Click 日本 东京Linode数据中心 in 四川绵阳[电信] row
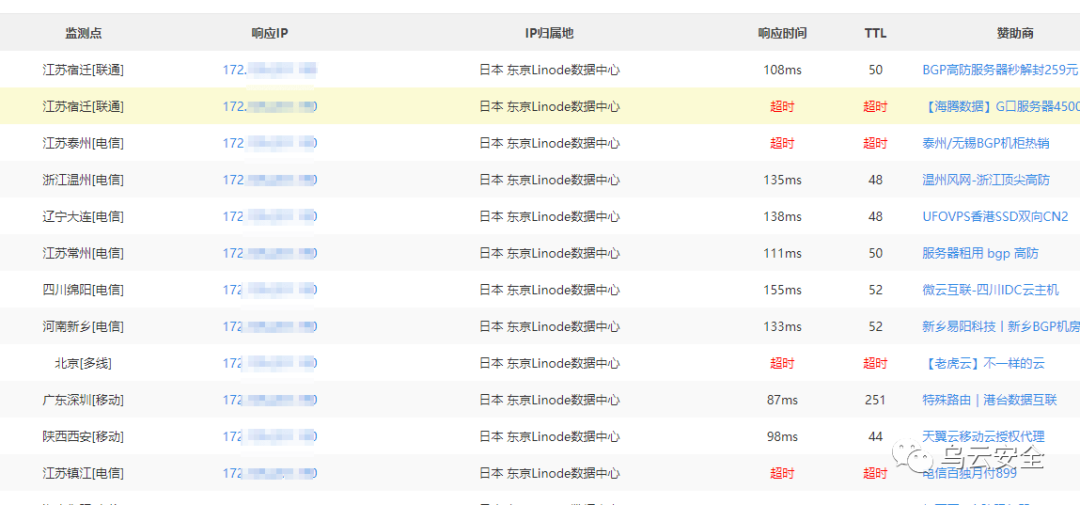Viewport: 1080px width, 505px height. 549,290
